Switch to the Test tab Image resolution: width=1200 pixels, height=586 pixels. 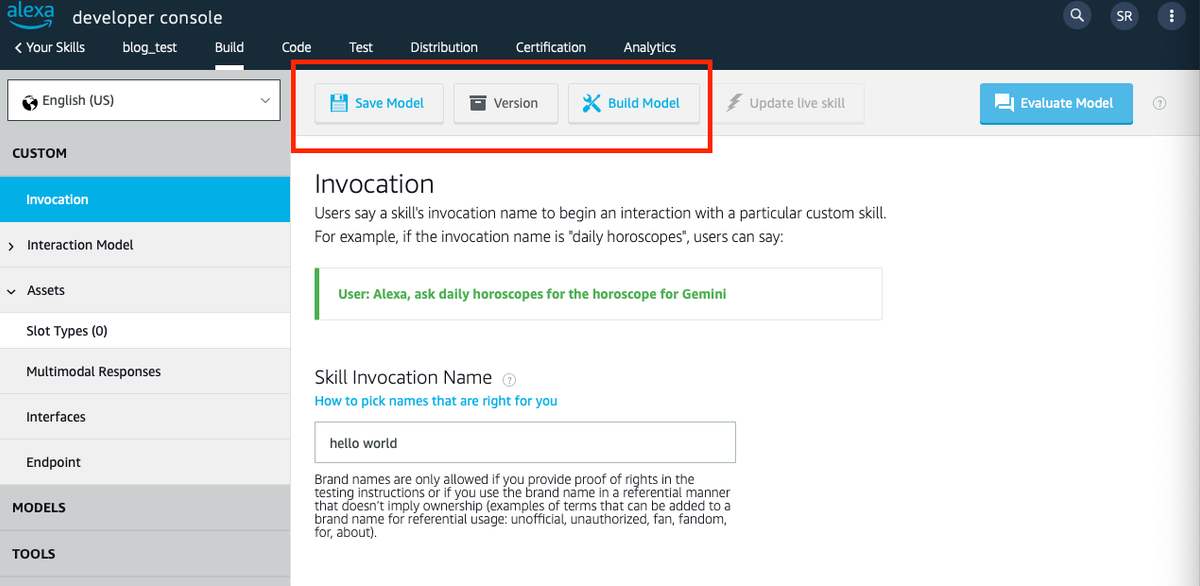(360, 47)
